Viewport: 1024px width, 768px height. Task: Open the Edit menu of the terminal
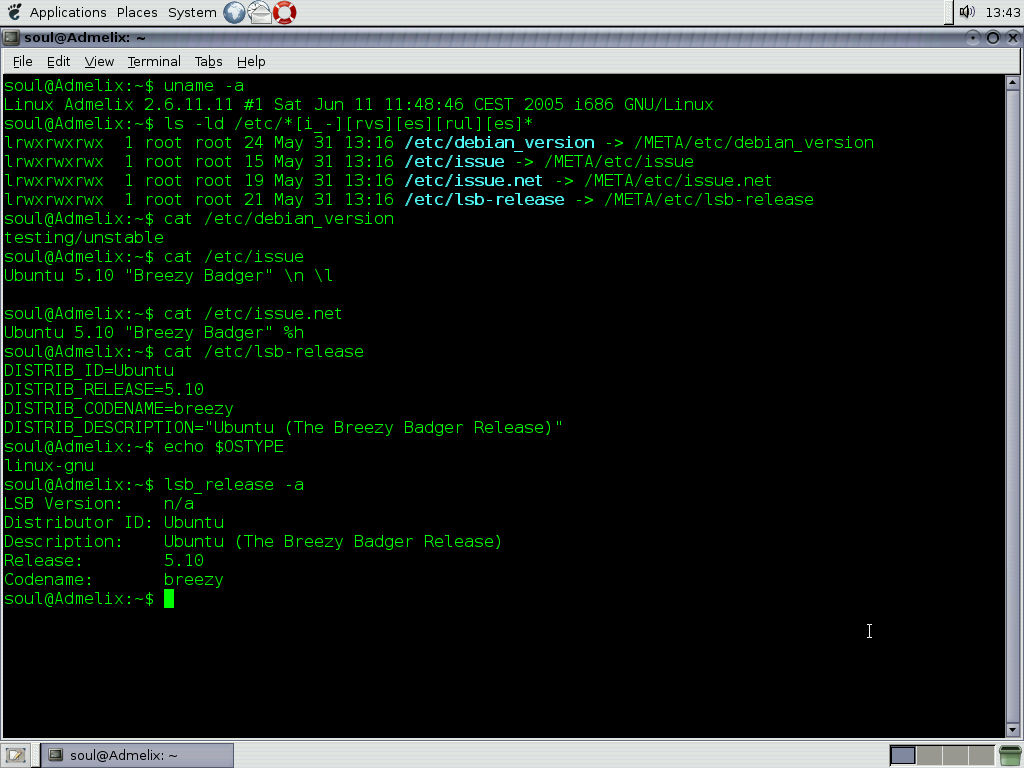click(58, 61)
